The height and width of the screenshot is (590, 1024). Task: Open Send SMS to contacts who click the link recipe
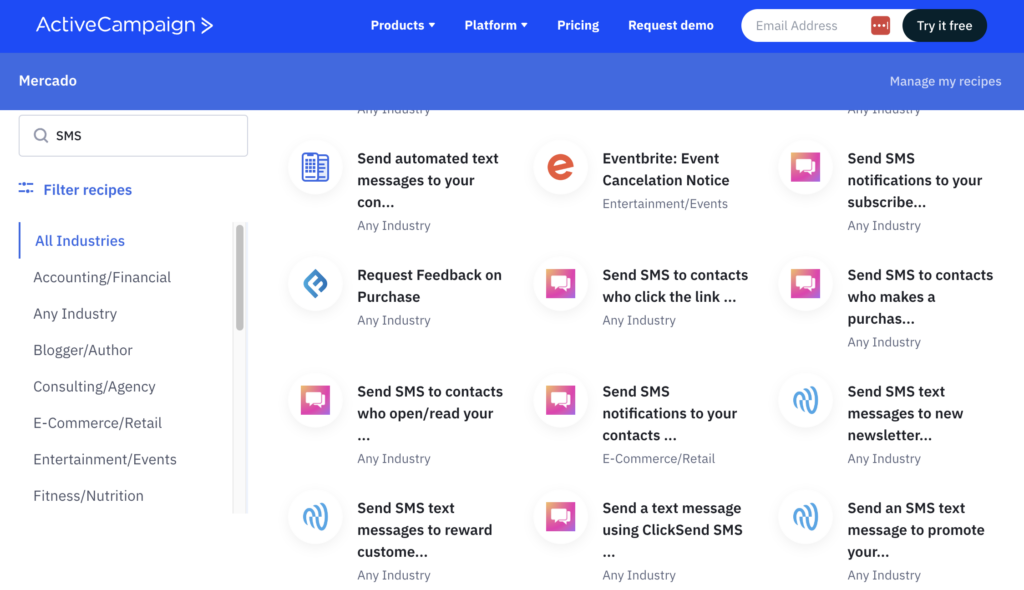point(675,286)
